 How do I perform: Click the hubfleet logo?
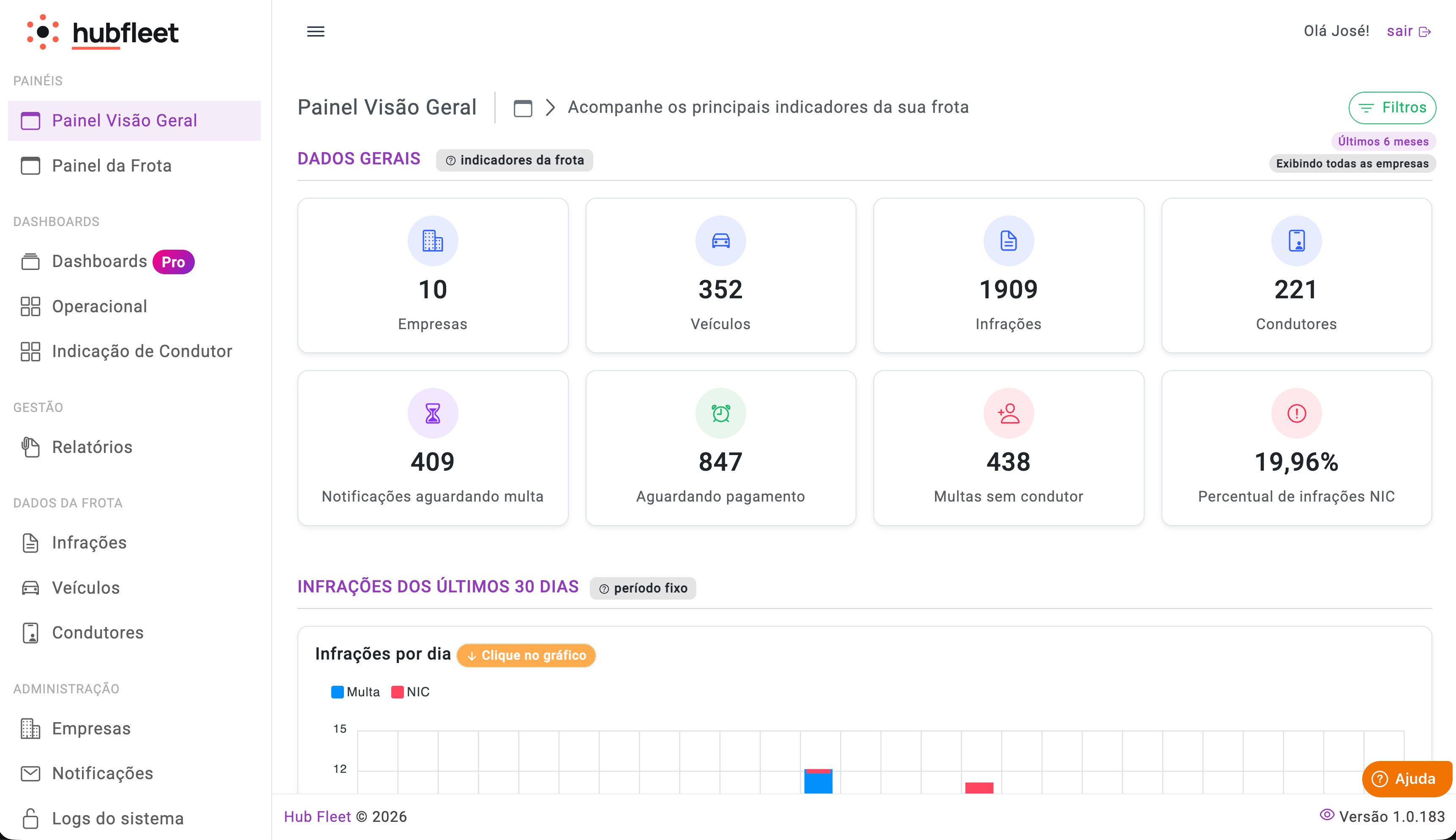tap(103, 32)
